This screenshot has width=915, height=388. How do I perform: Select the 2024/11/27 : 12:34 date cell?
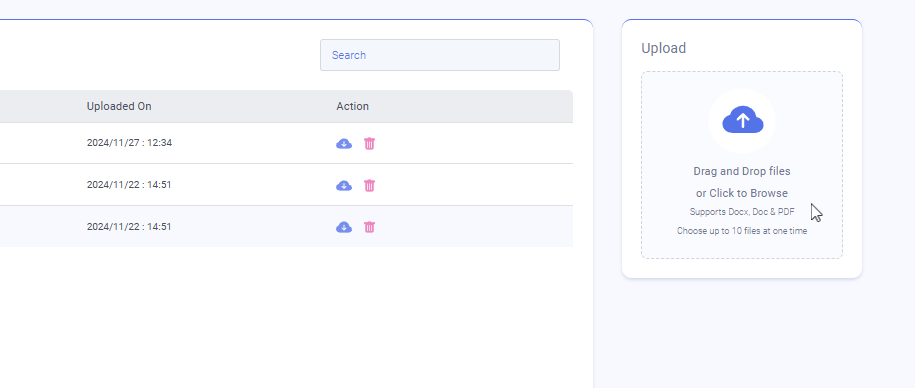click(130, 143)
